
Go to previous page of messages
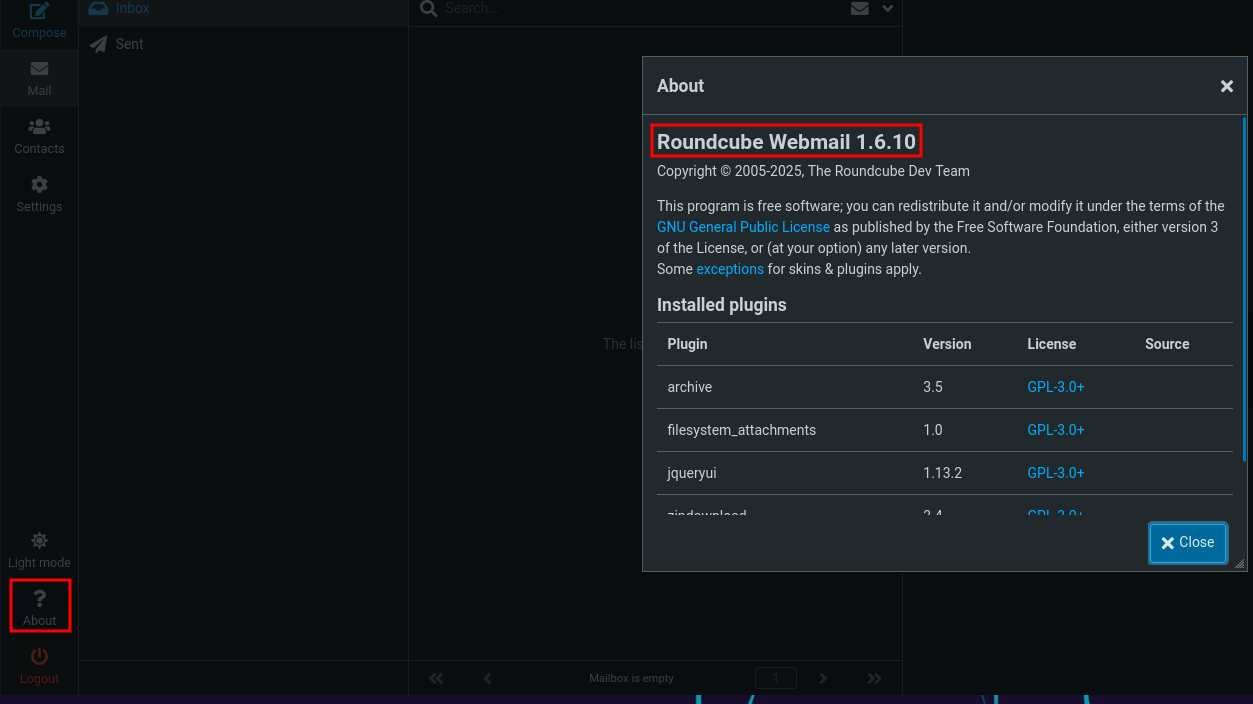(x=487, y=678)
